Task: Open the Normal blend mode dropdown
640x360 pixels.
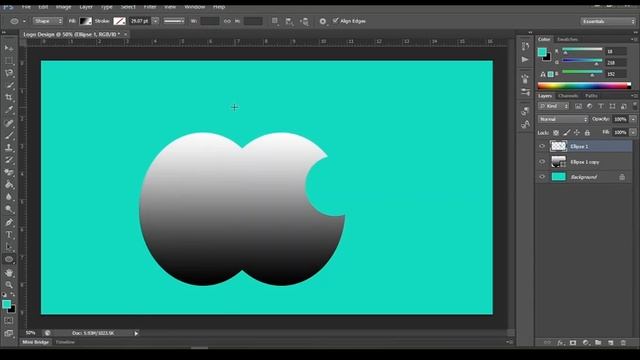Action: pyautogui.click(x=563, y=119)
